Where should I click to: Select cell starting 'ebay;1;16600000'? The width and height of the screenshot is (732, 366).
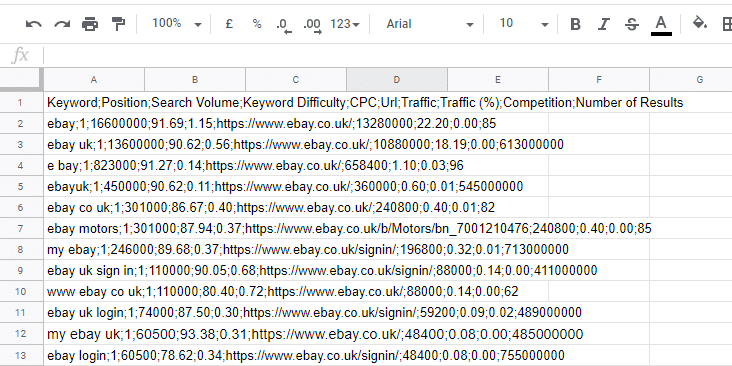point(94,123)
